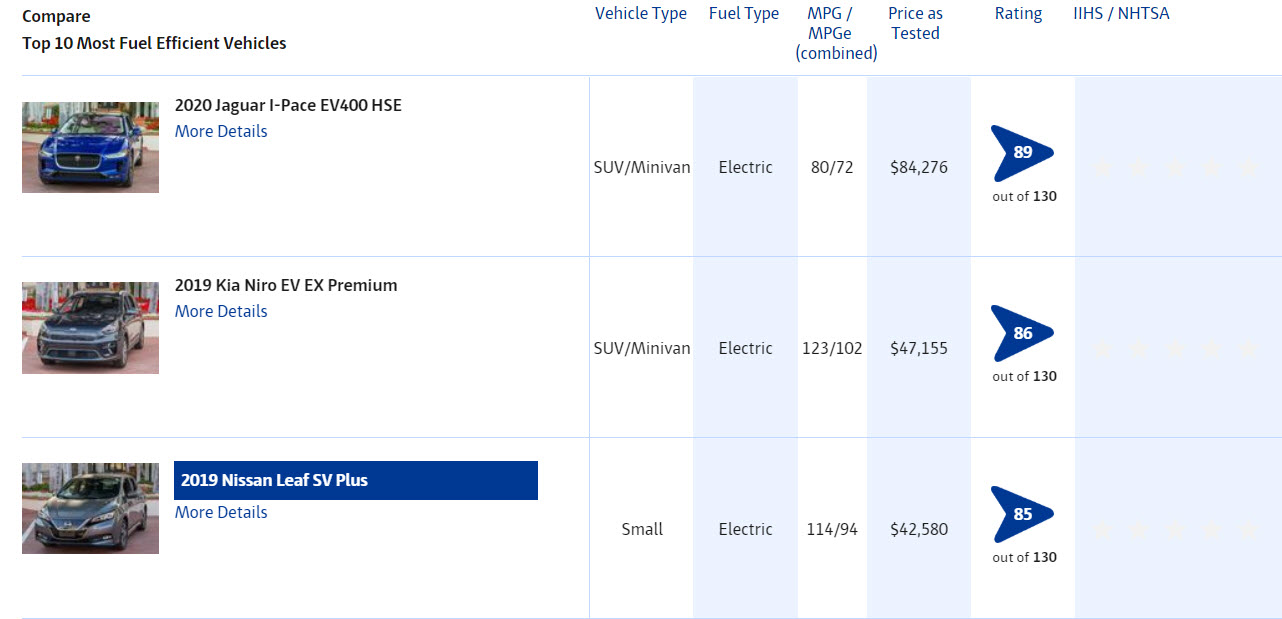Click the 2019 Kia Niro EV EX Premium title

pyautogui.click(x=286, y=285)
